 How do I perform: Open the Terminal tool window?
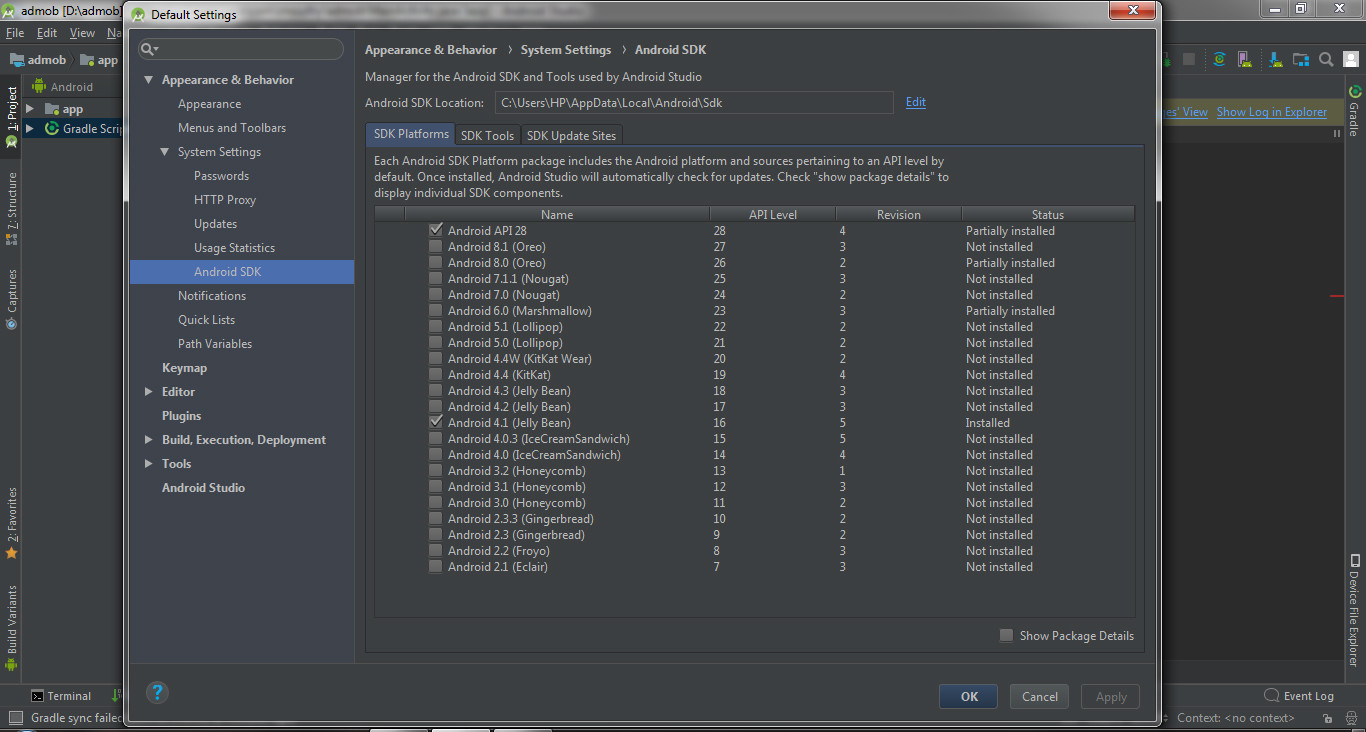pos(61,696)
